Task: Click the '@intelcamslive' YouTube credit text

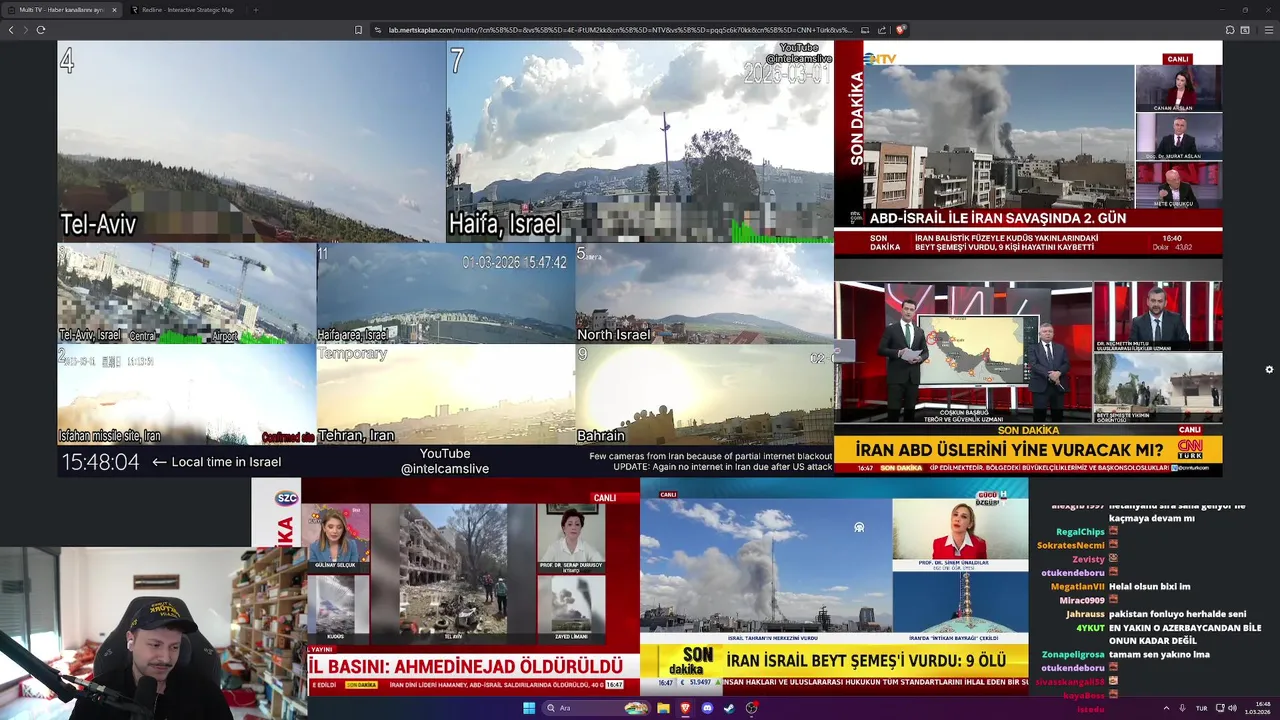Action: pos(445,468)
